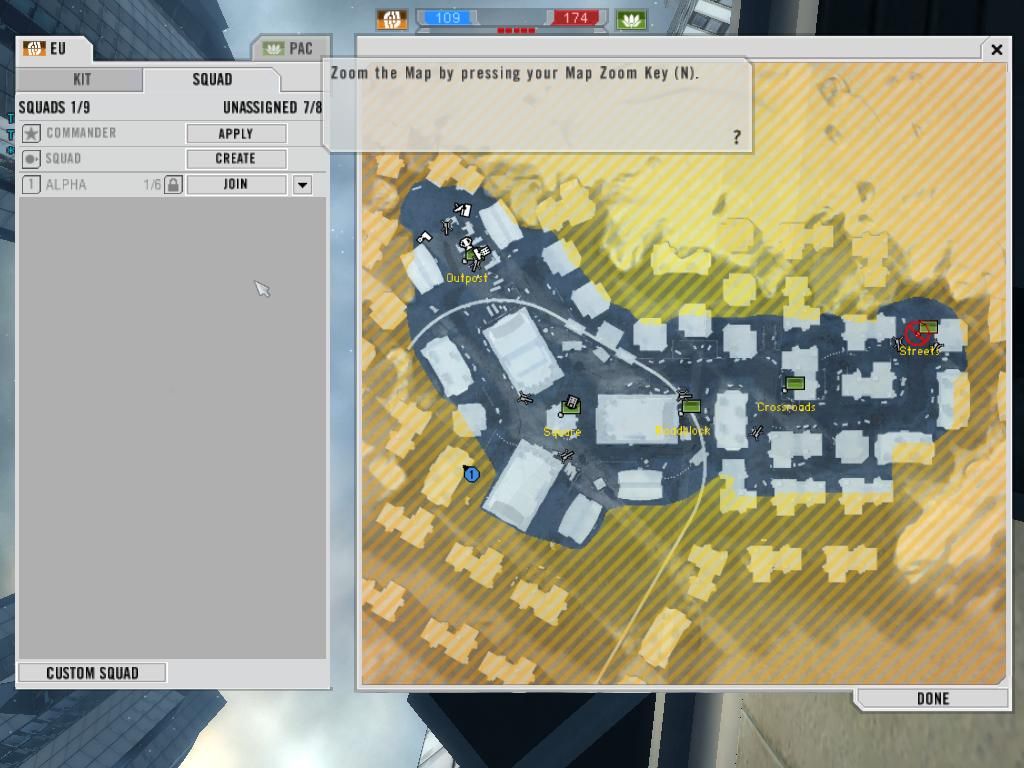This screenshot has height=768, width=1024.
Task: Join the Alpha squad
Action: 236,184
